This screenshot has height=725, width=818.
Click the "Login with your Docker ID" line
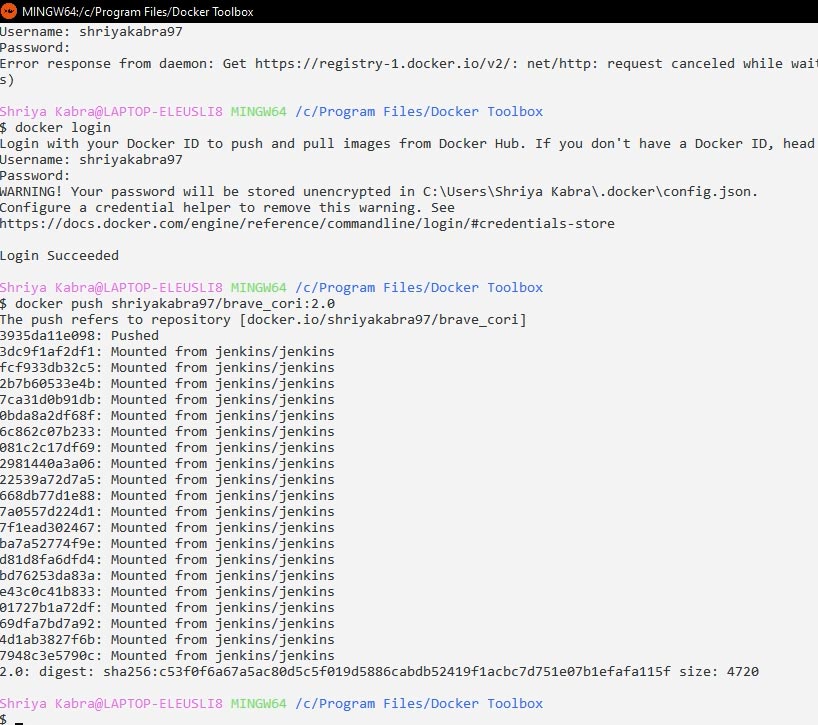tap(407, 143)
